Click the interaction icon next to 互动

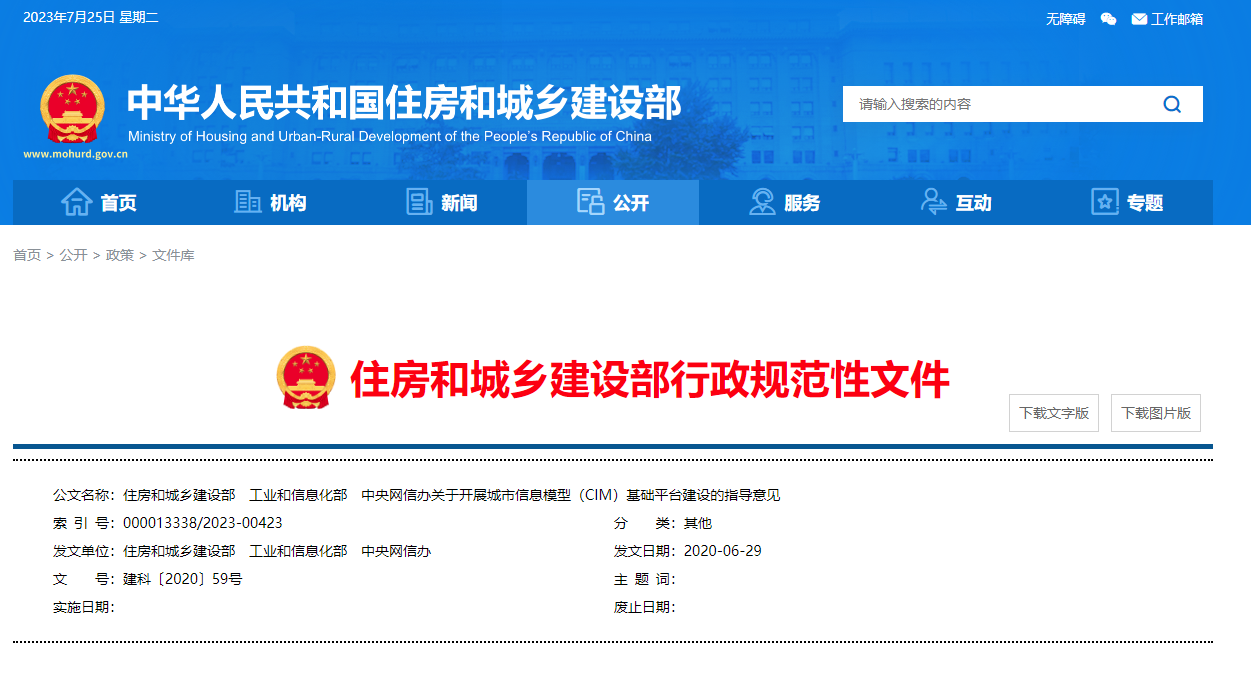tap(932, 202)
